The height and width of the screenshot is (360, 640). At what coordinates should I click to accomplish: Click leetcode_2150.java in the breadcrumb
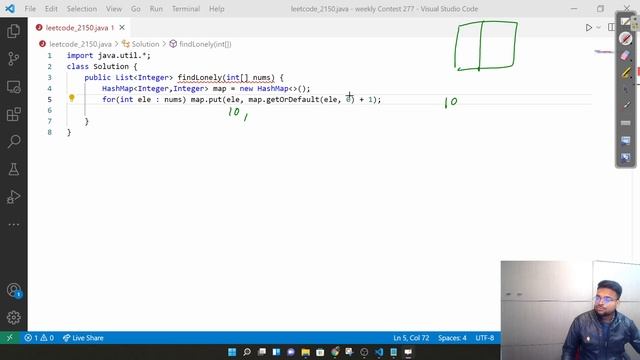point(80,44)
